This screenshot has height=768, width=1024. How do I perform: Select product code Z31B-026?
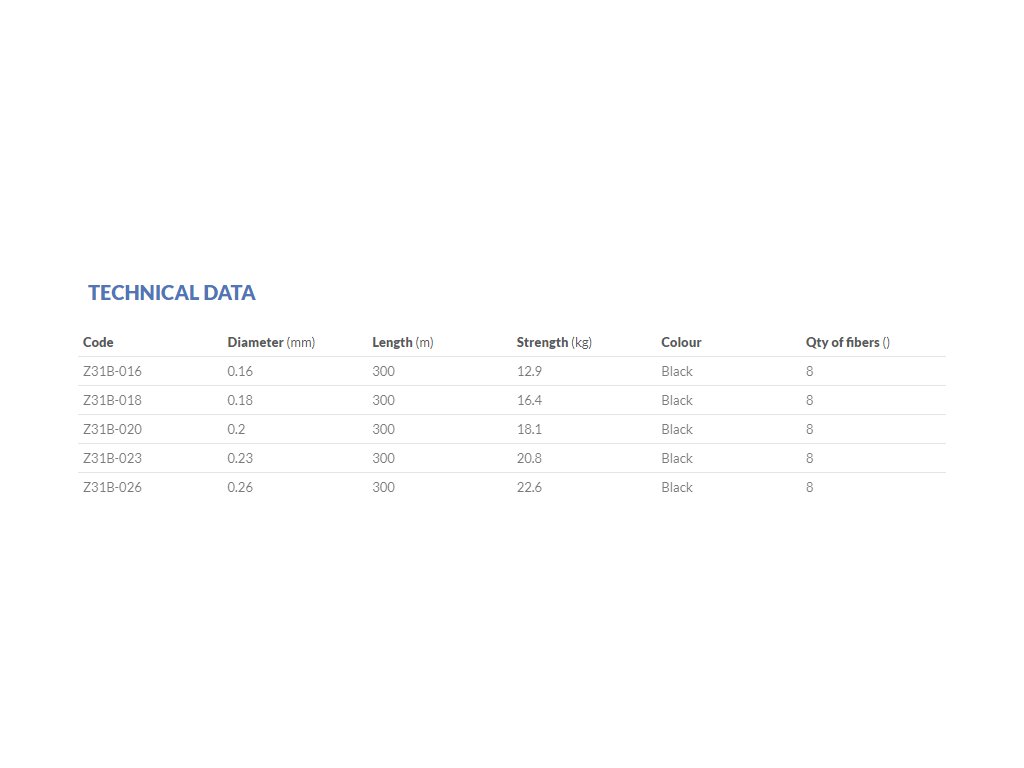coord(112,487)
